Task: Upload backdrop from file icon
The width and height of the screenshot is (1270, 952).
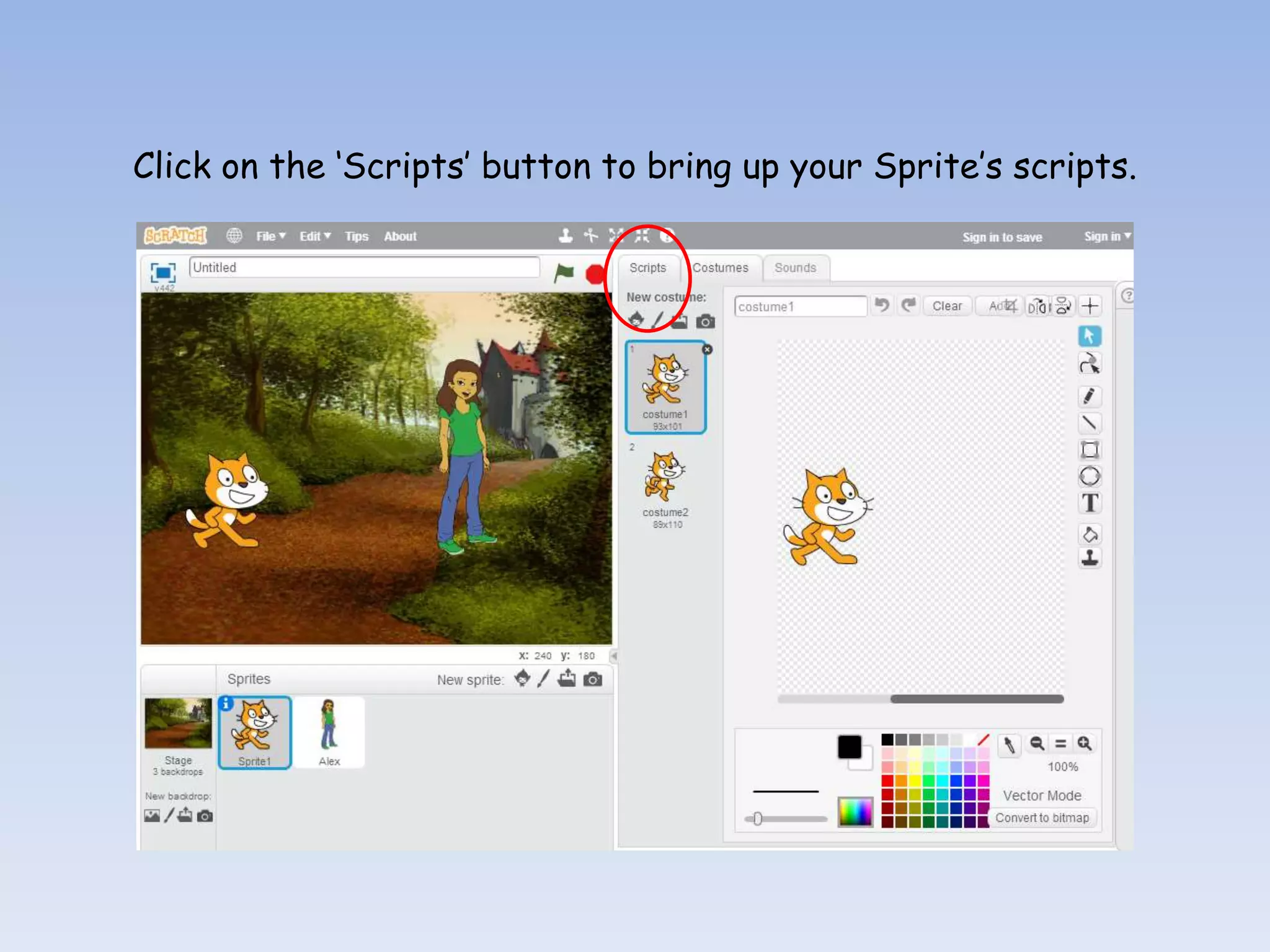Action: tap(185, 815)
